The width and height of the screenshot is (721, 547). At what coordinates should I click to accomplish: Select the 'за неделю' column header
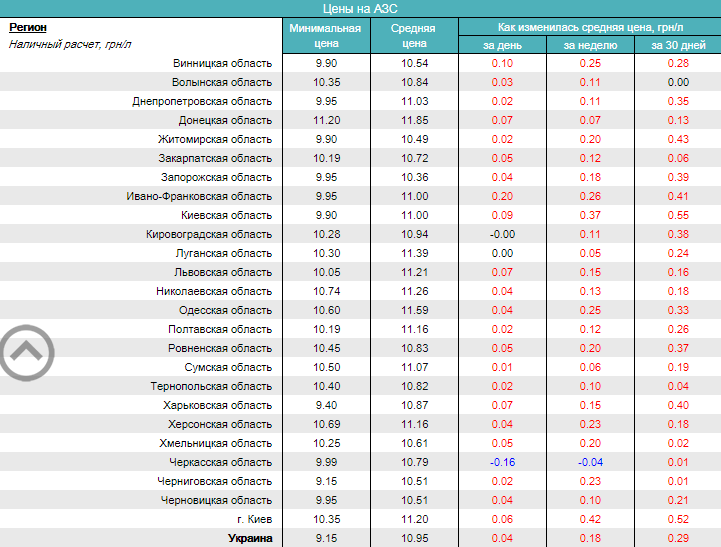tap(590, 45)
